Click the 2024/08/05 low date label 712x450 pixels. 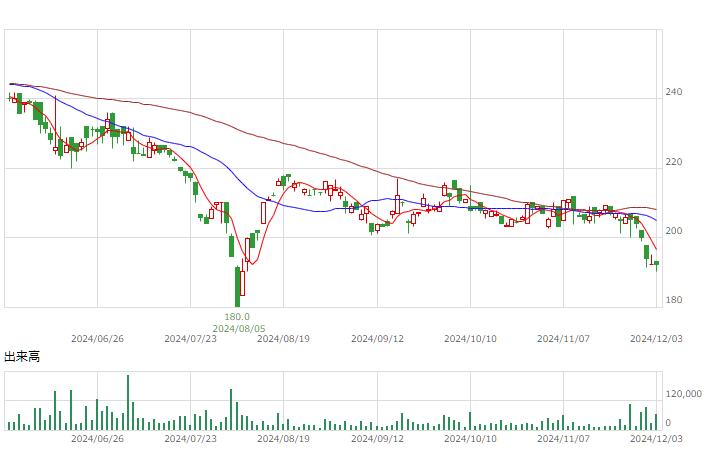click(x=239, y=328)
